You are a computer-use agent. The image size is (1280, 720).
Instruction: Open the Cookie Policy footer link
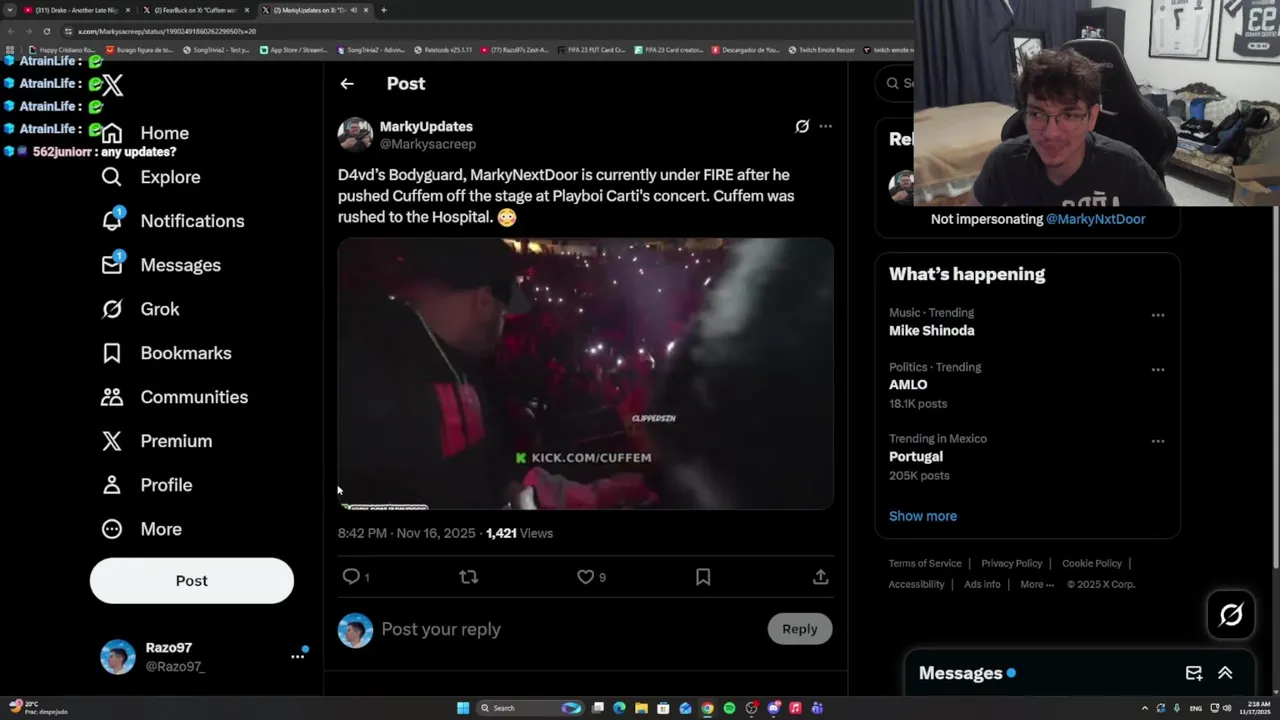pos(1092,563)
